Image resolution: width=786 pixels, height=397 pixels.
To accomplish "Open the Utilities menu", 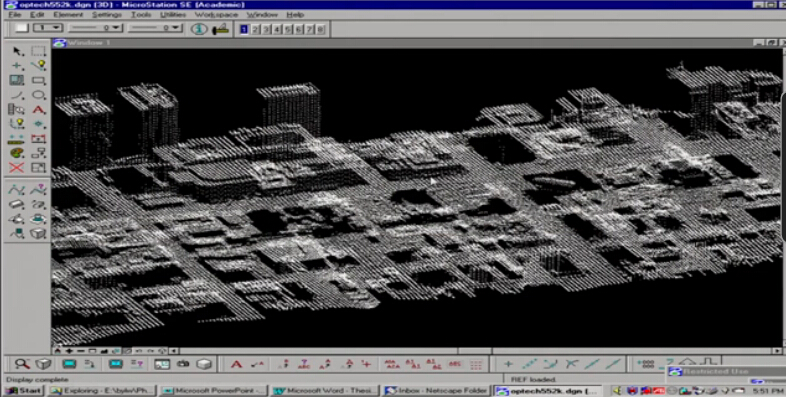I will 173,15.
